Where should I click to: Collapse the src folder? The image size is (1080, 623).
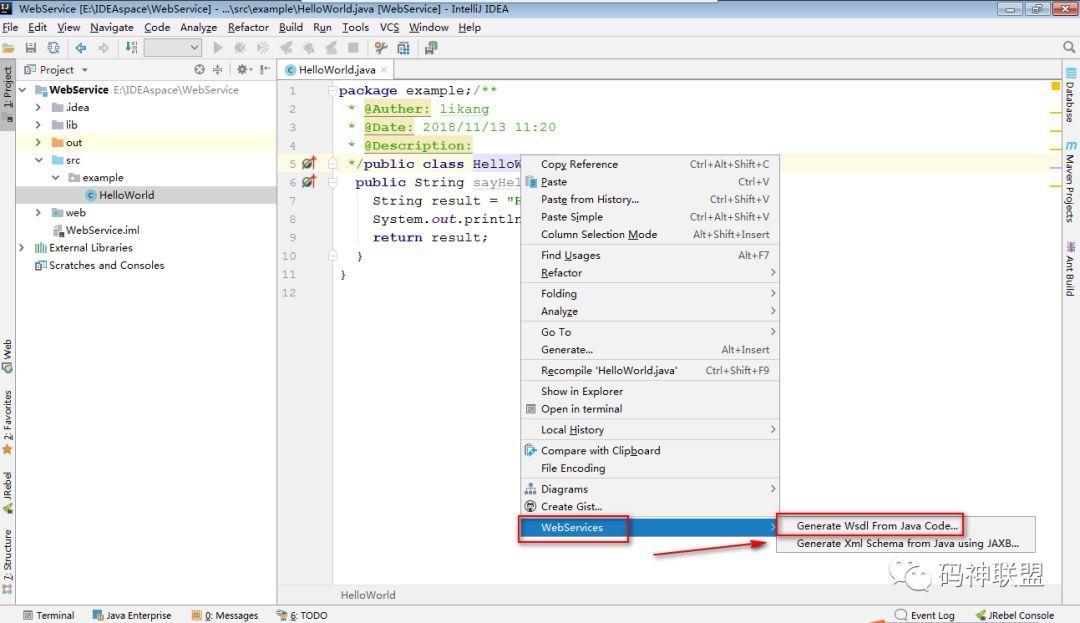(39, 160)
